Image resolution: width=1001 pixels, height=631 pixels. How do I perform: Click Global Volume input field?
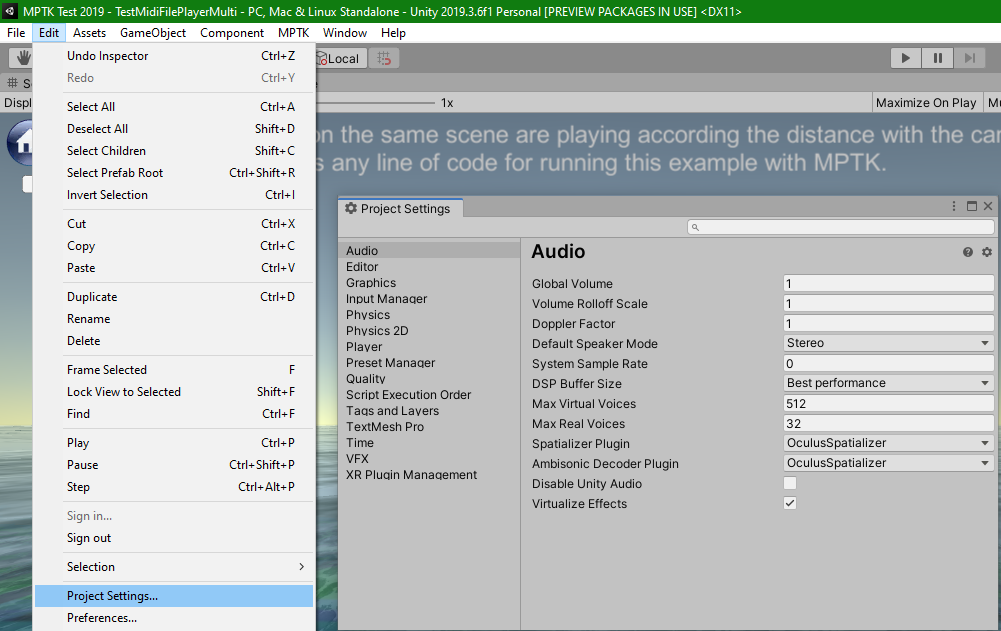pyautogui.click(x=888, y=283)
